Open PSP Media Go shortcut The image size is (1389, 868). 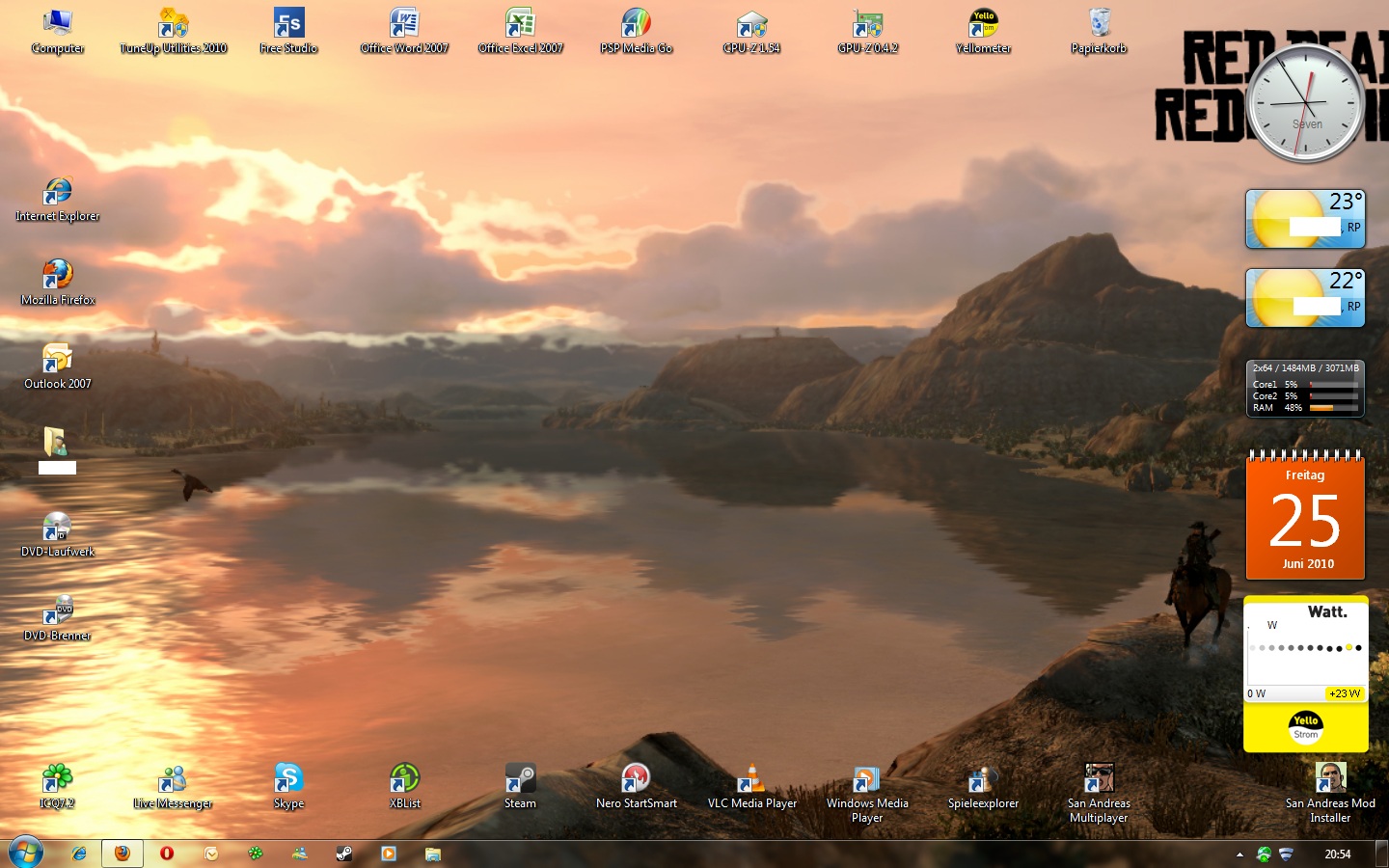(636, 31)
